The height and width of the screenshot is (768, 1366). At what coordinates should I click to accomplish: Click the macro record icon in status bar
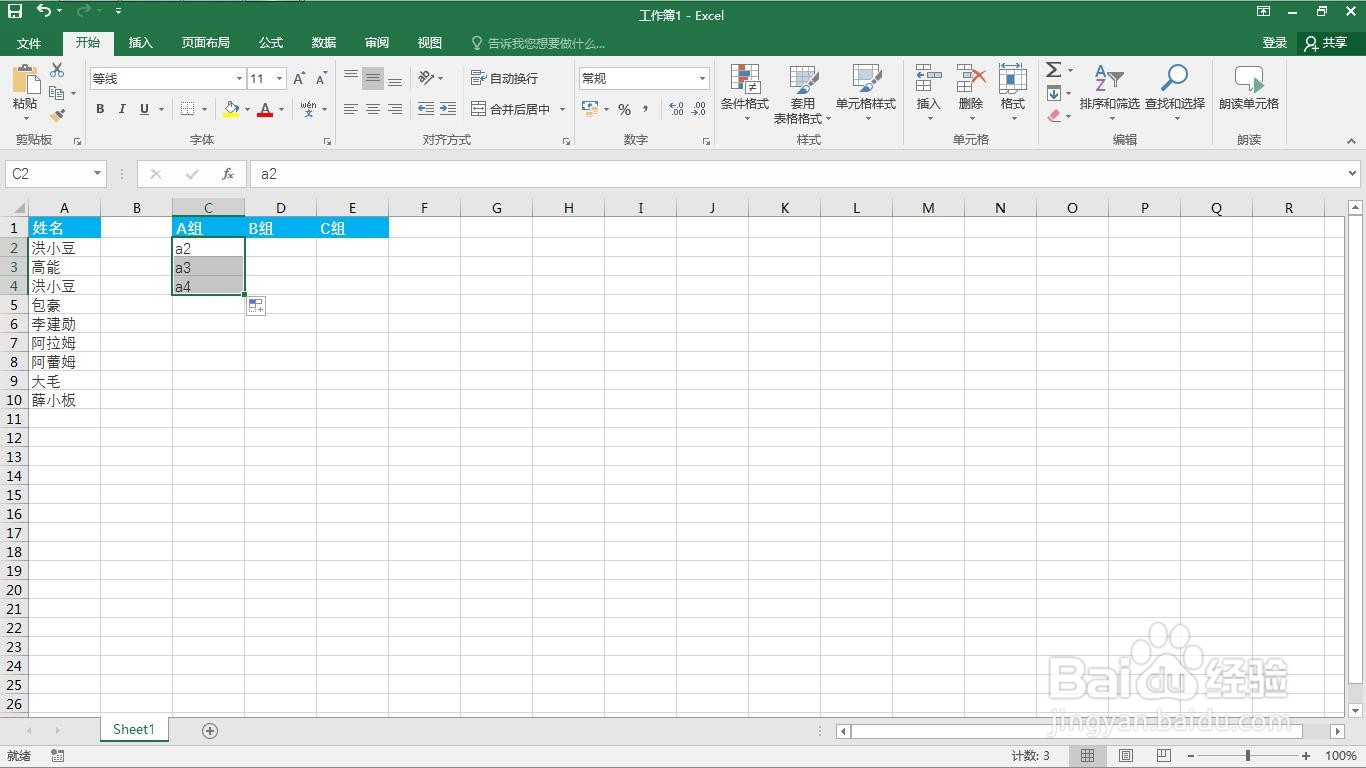pyautogui.click(x=57, y=756)
